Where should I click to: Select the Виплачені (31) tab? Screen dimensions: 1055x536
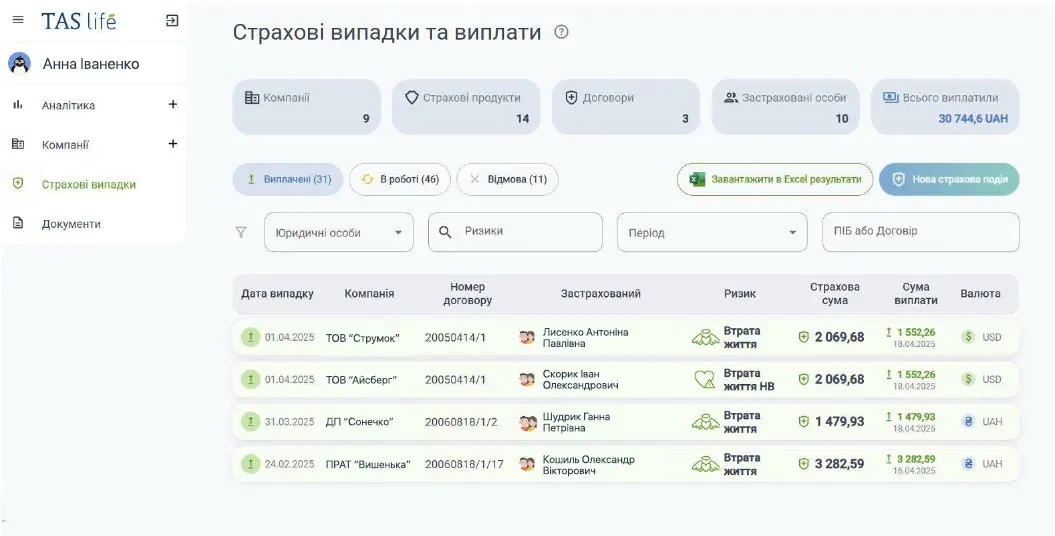[x=288, y=180]
